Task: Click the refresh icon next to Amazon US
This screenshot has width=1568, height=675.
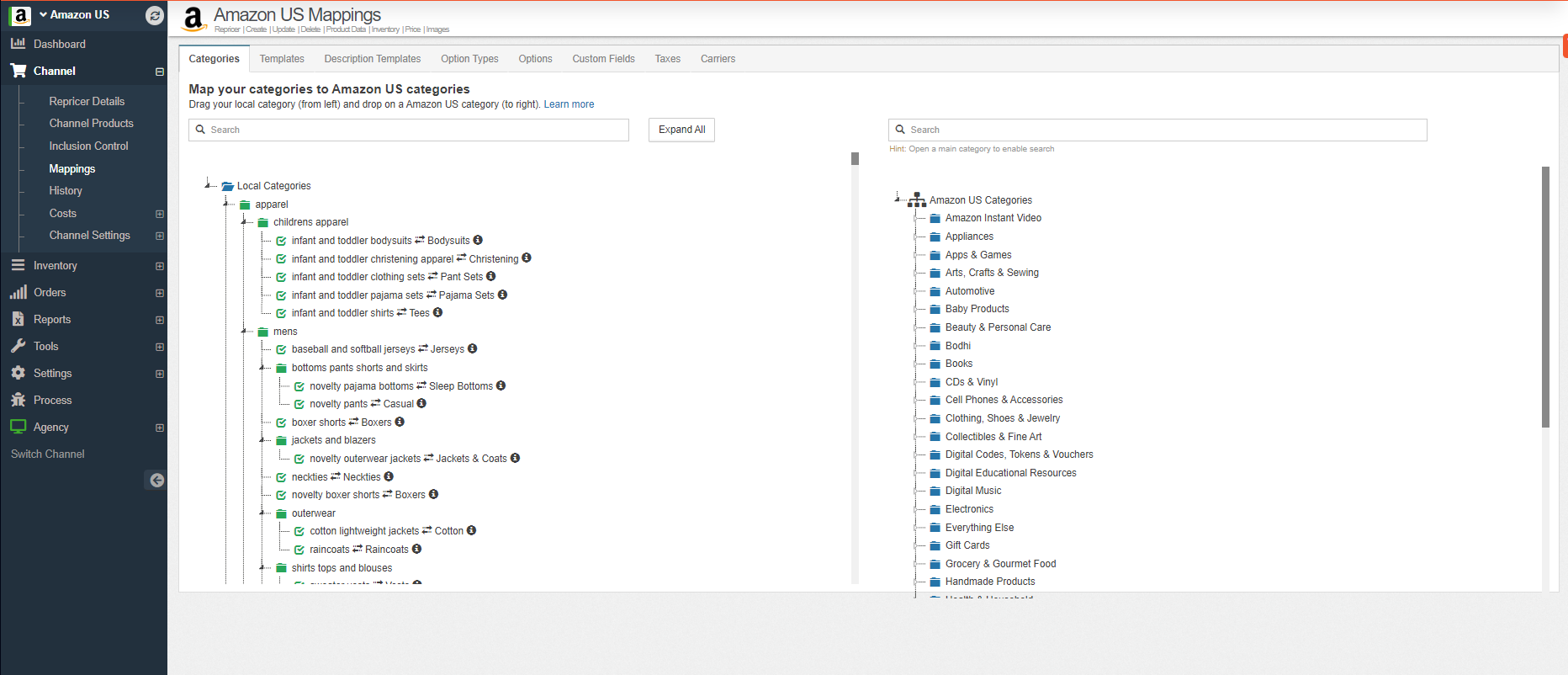Action: pyautogui.click(x=154, y=15)
